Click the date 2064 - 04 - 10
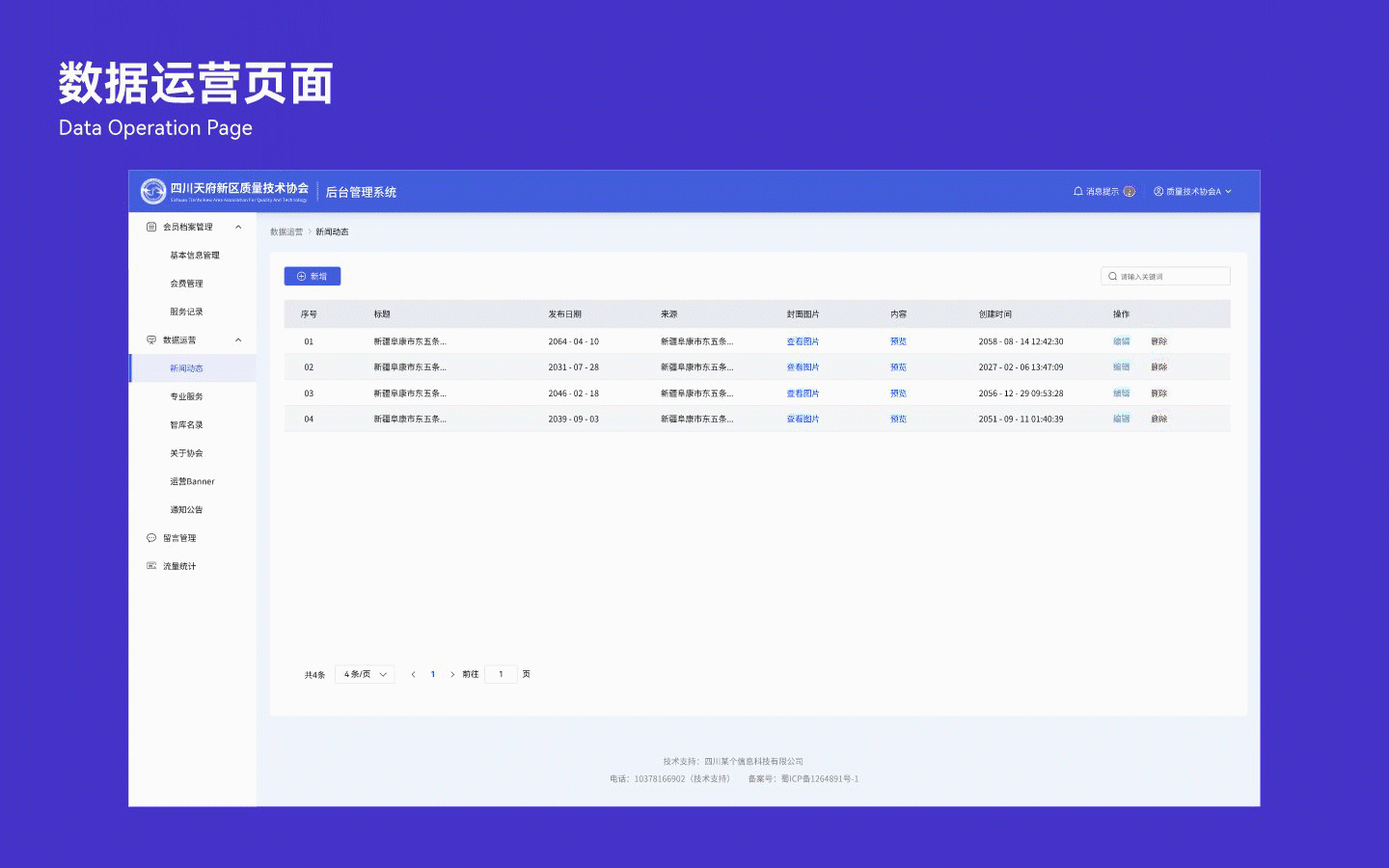Screen dimensions: 1389x868 573,341
